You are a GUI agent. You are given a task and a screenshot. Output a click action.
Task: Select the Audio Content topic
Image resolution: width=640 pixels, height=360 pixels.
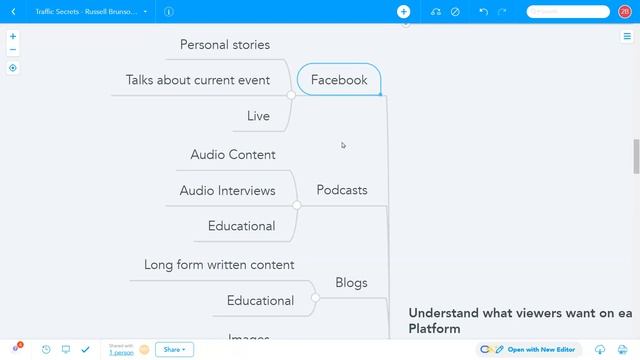[x=233, y=155]
